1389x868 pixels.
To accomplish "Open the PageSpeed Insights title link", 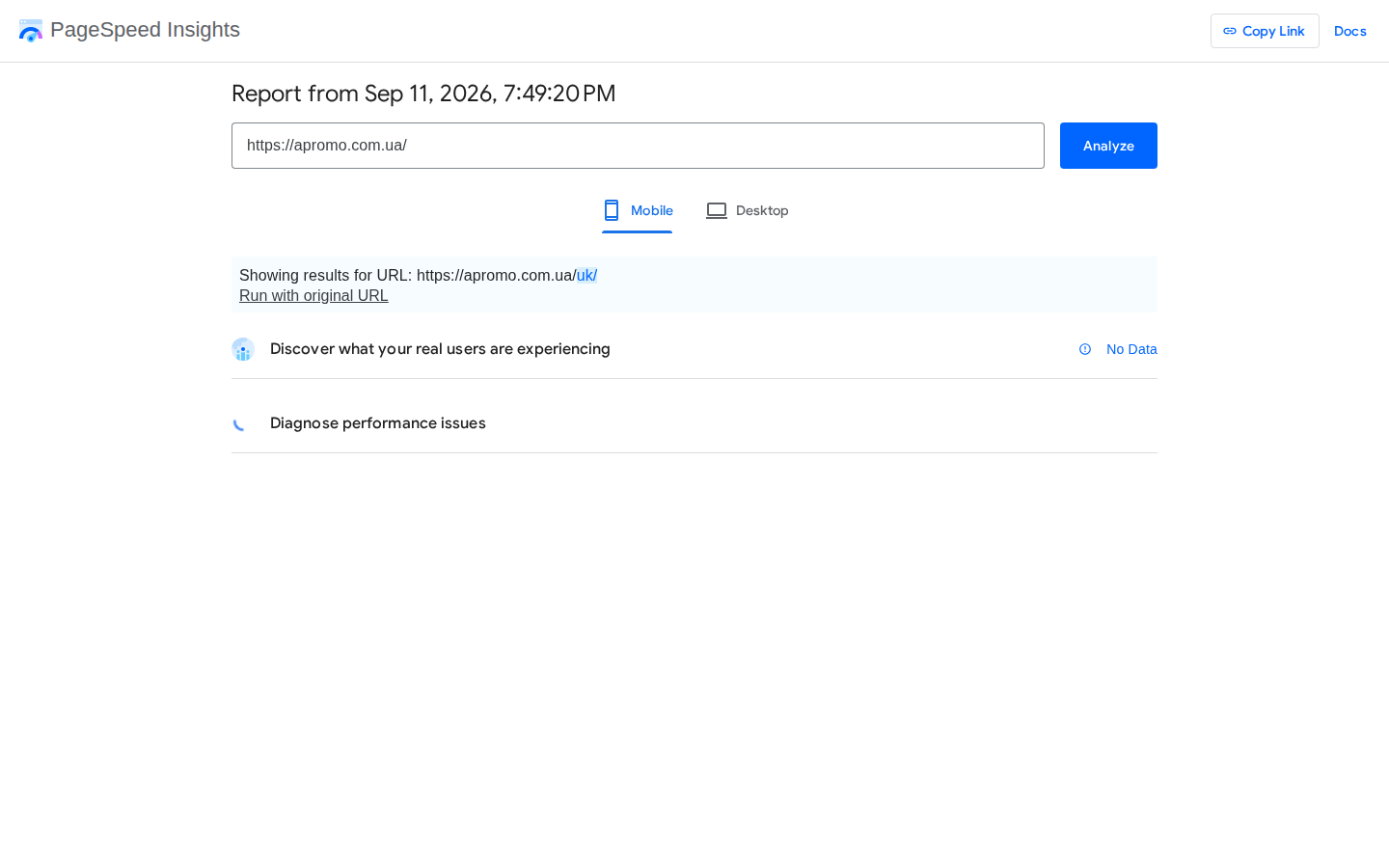I will tap(145, 30).
